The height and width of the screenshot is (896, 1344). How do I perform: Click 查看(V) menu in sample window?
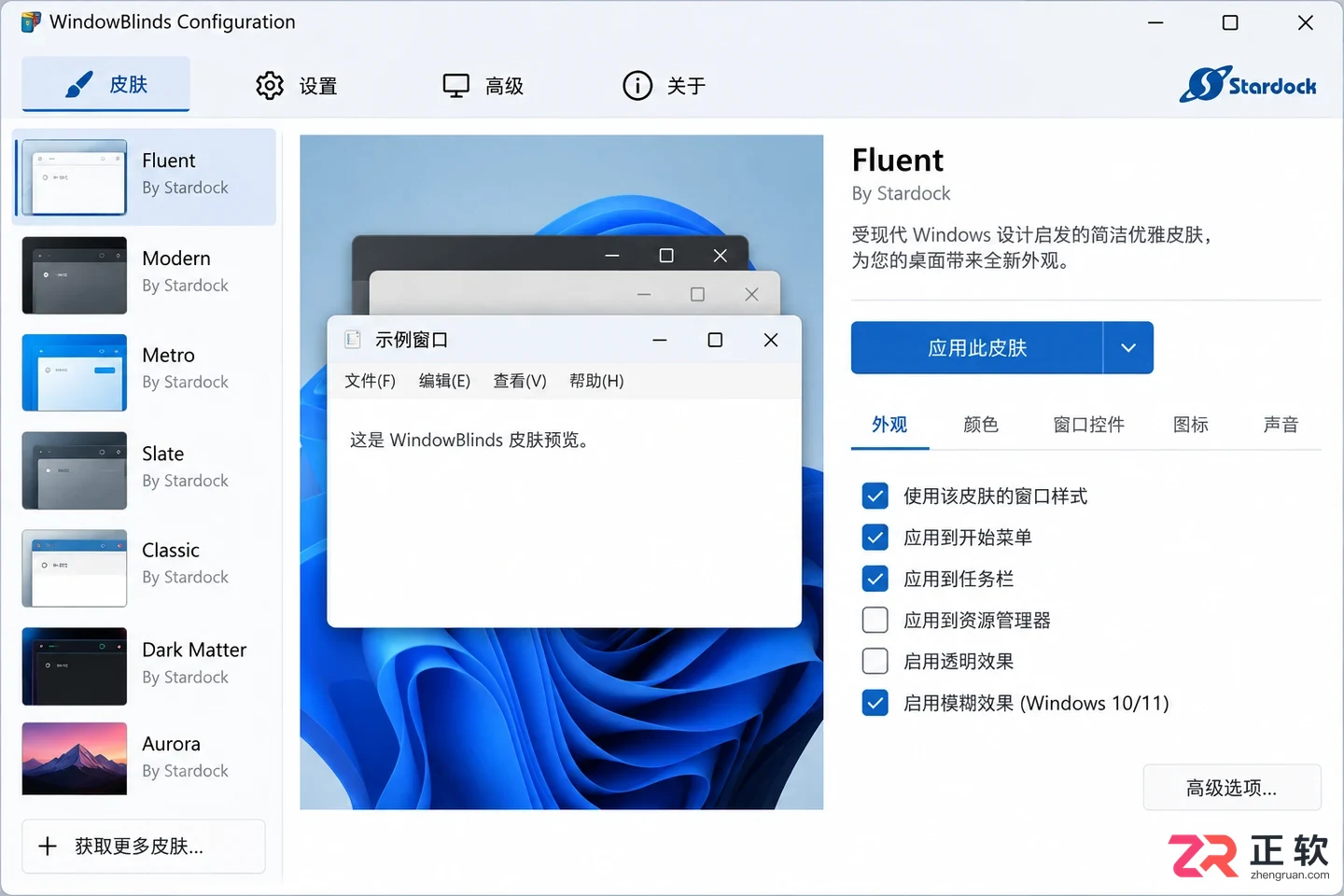coord(520,381)
